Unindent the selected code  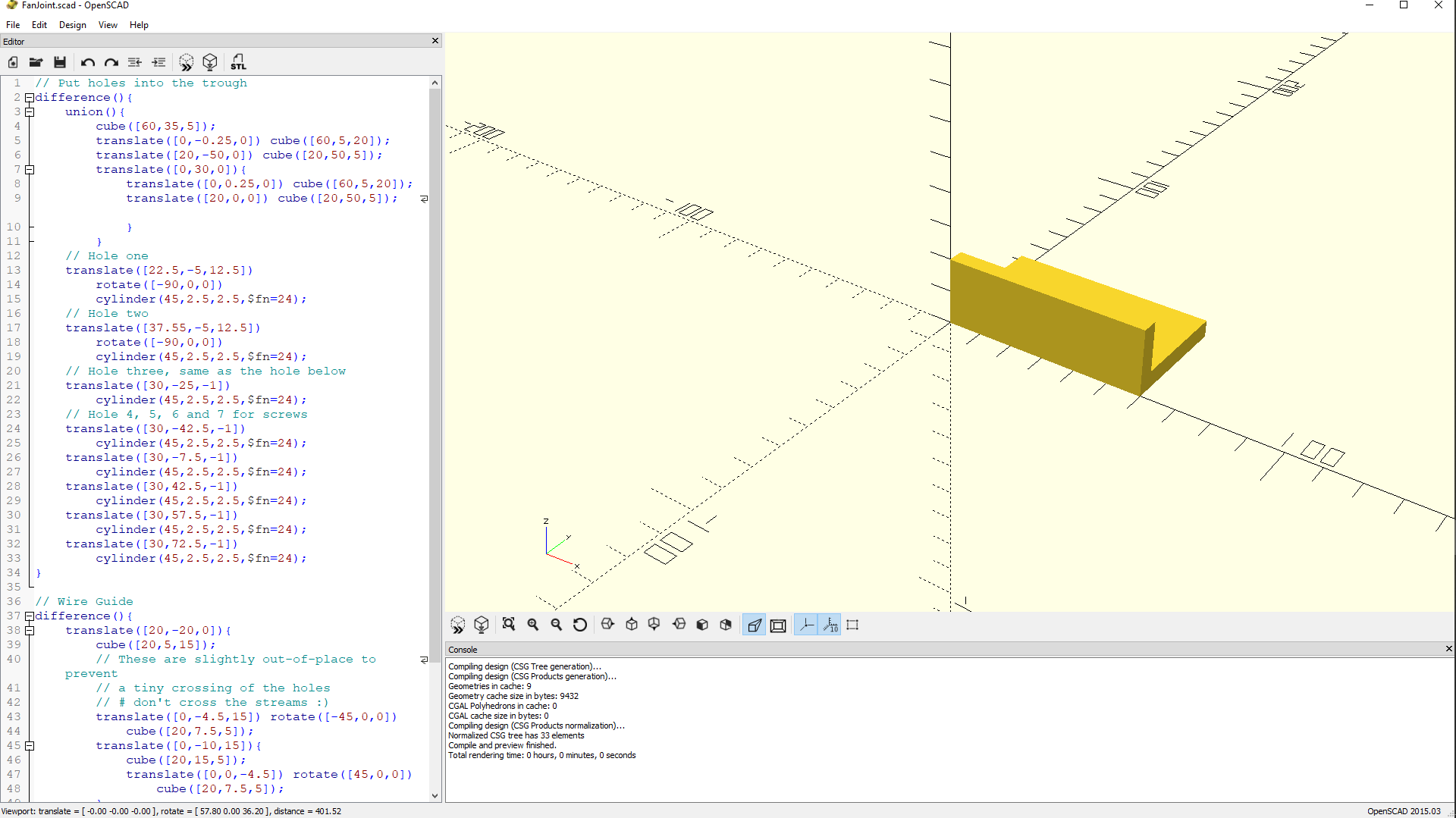(135, 62)
